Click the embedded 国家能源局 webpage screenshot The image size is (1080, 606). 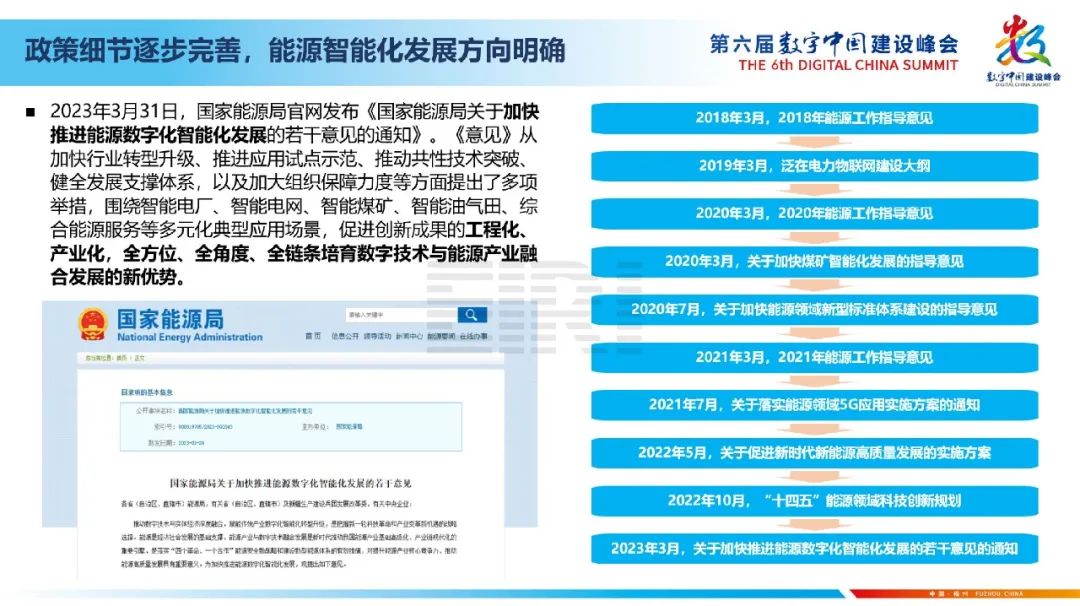tap(290, 441)
